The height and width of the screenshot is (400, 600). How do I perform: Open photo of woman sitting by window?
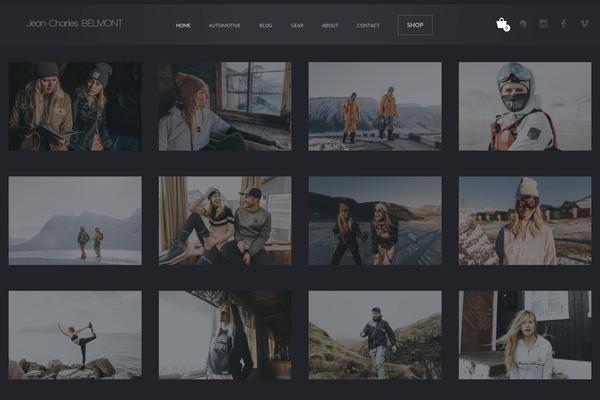[225, 106]
